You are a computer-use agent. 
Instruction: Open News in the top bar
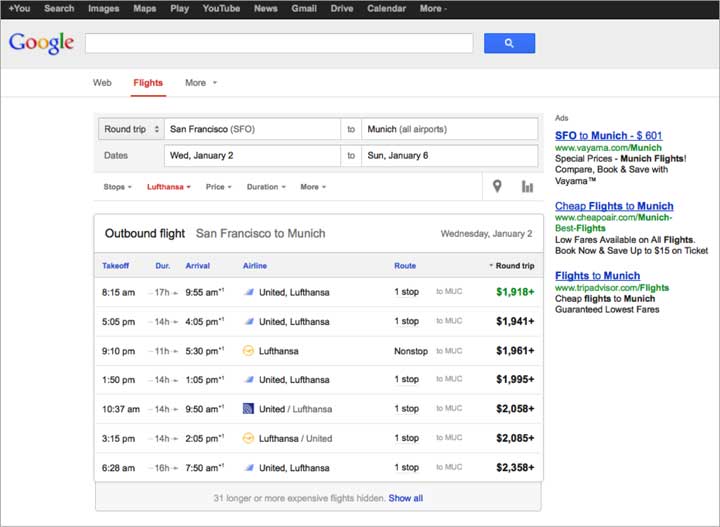[x=265, y=8]
